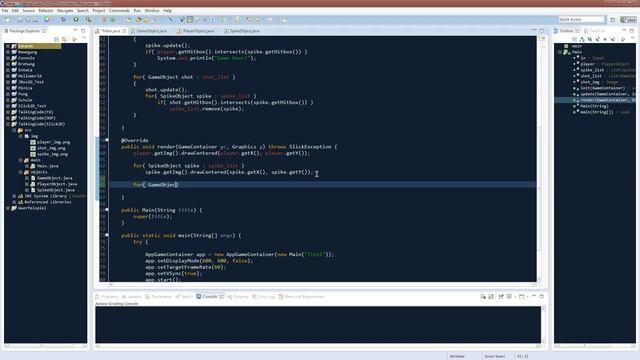Minimize the Package Explorer view
This screenshot has height=360, width=640.
point(75,31)
